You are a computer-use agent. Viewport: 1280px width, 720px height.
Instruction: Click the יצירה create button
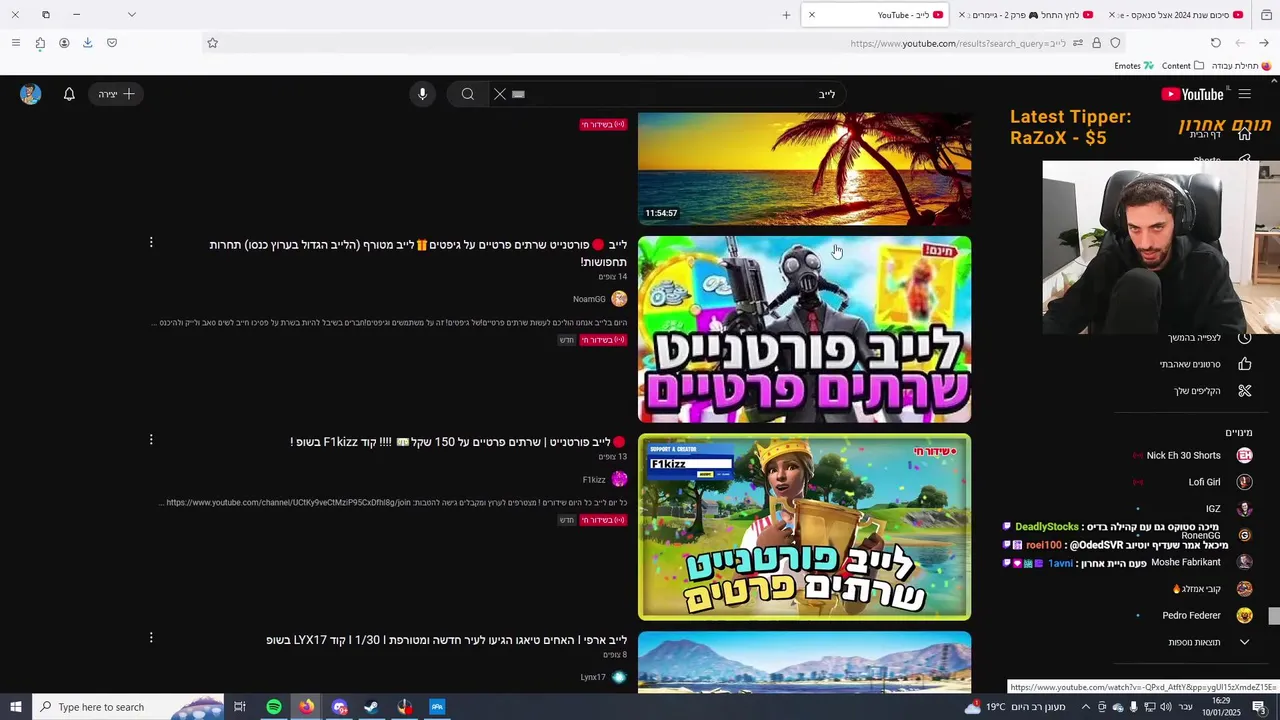116,94
